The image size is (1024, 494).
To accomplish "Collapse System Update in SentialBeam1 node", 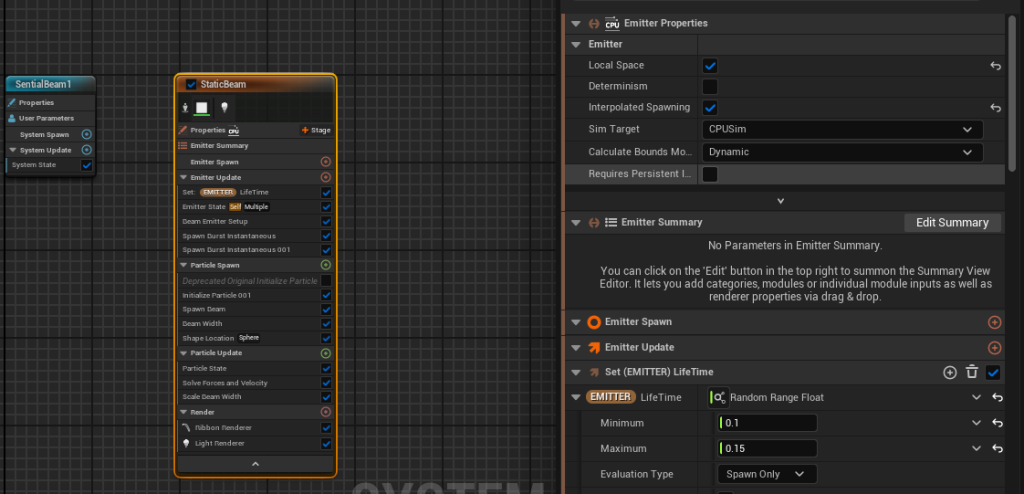I will [x=12, y=150].
